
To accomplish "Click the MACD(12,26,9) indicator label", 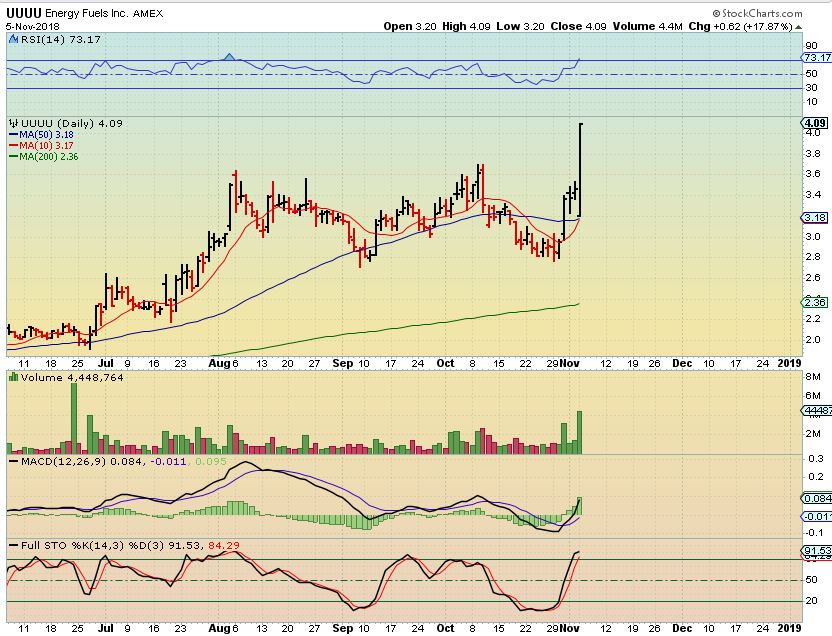I will coord(64,461).
